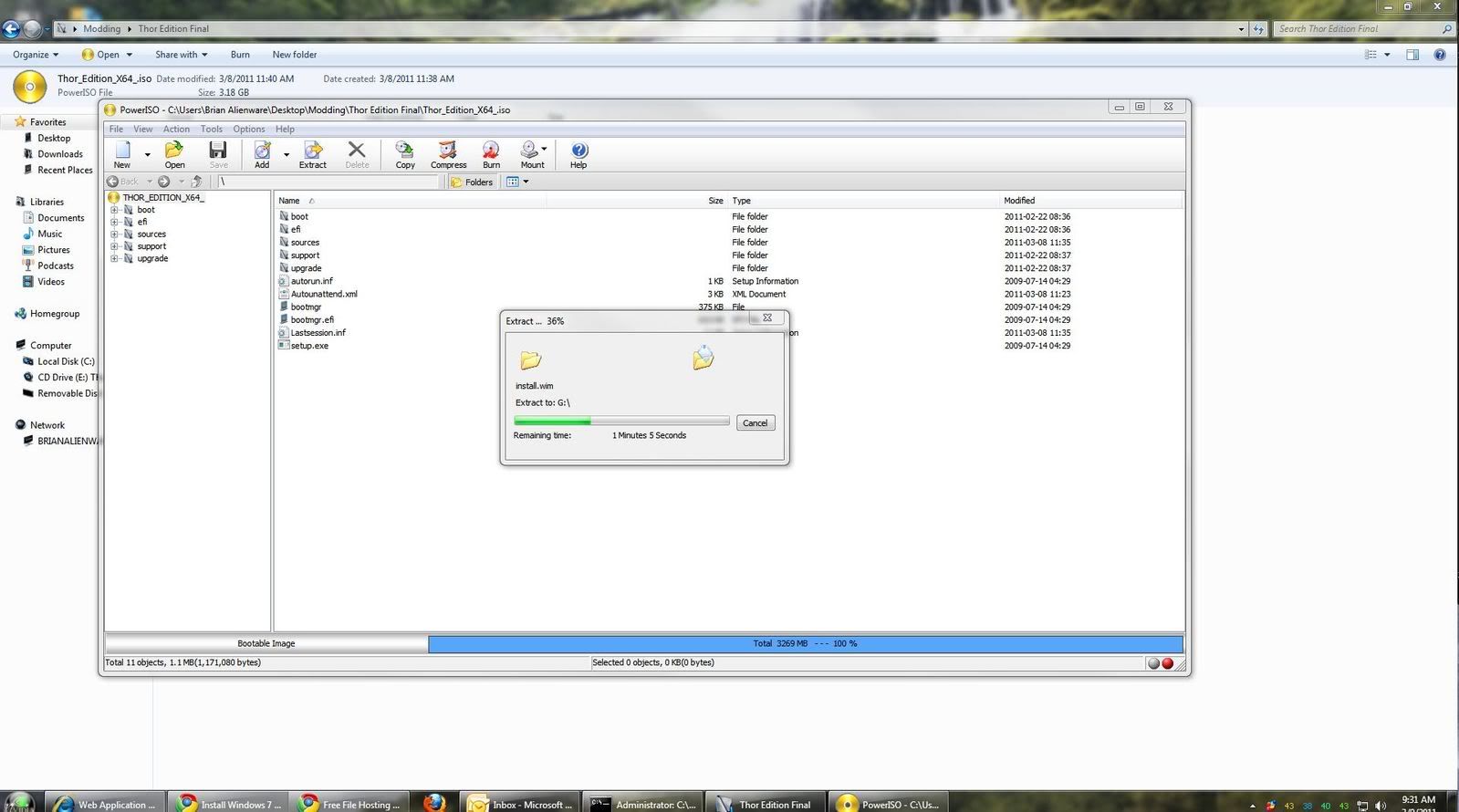The image size is (1459, 812).
Task: Select bootmgr.efi in the file list
Action: pos(312,320)
